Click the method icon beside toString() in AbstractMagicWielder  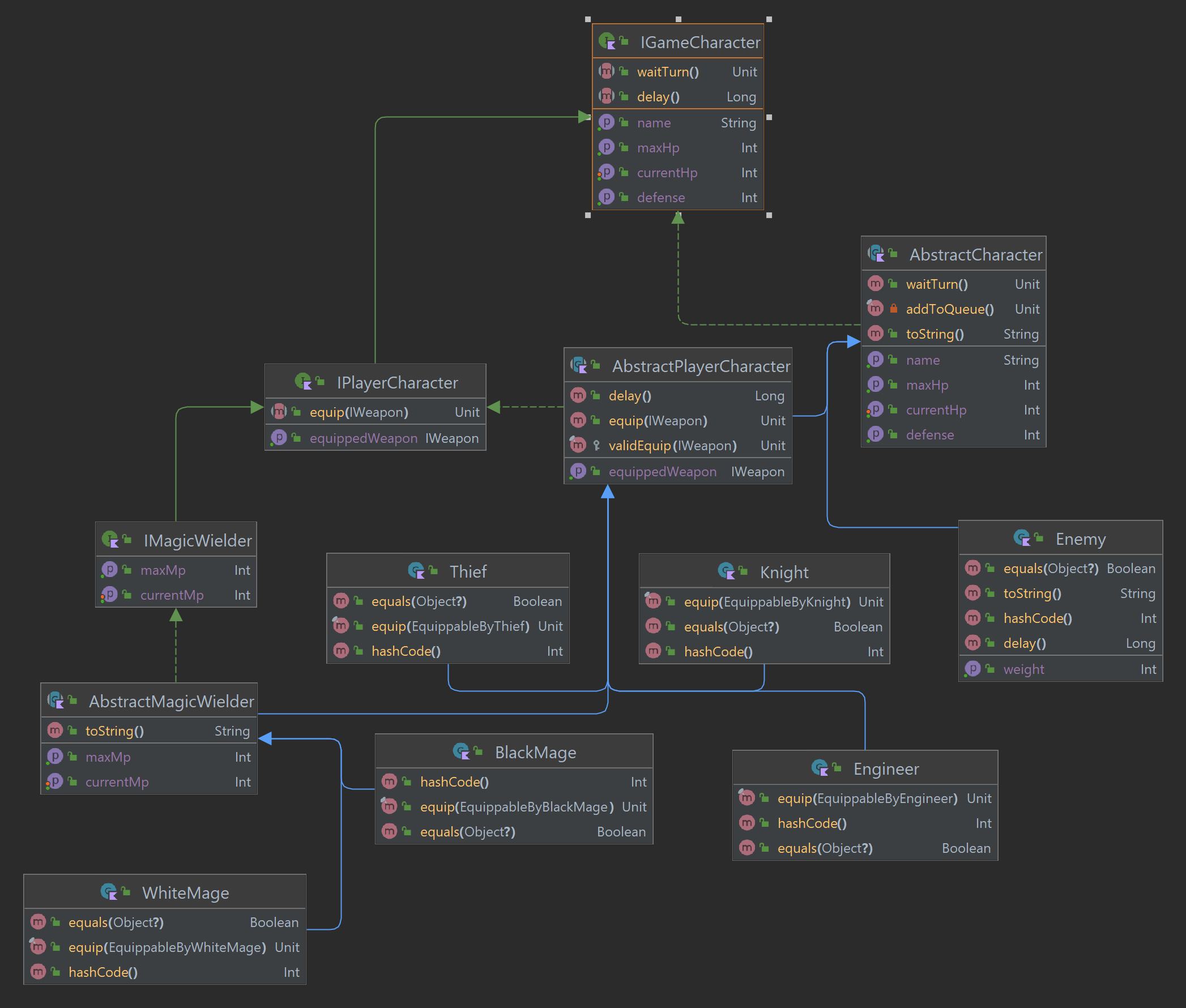(x=55, y=731)
